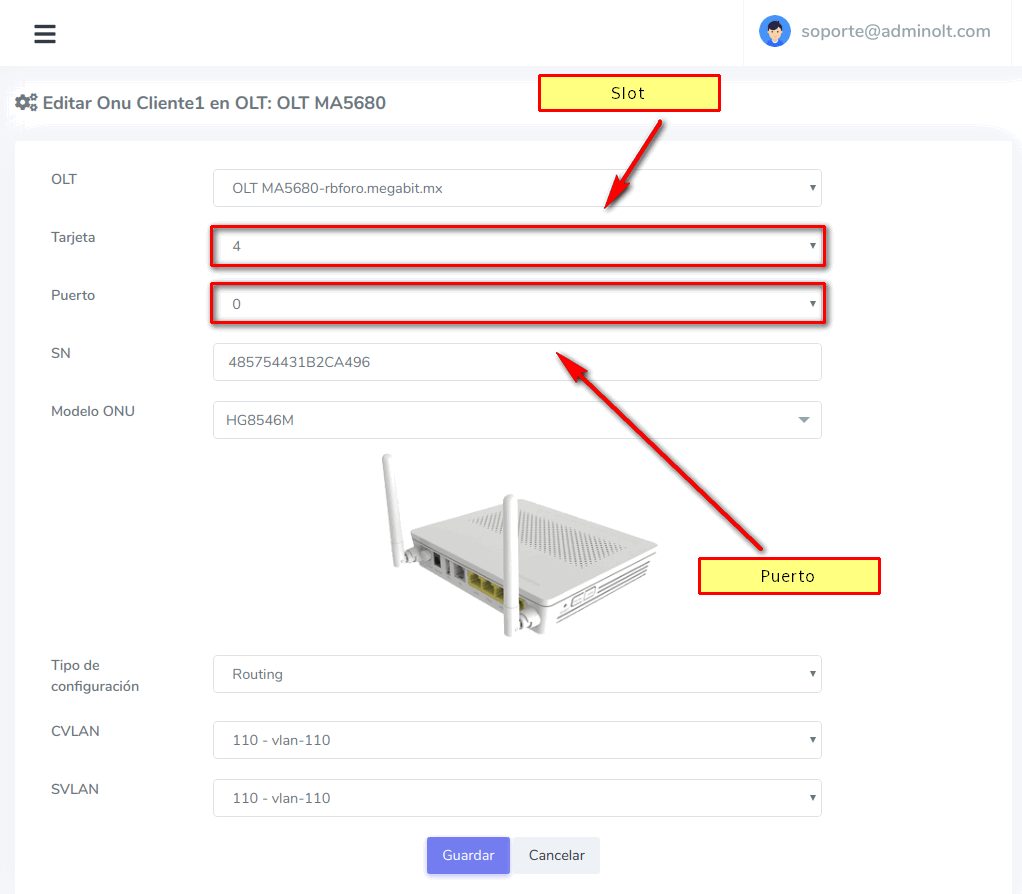This screenshot has height=894, width=1022.
Task: Open the Tarjeta dropdown showing 4
Action: pyautogui.click(x=516, y=246)
